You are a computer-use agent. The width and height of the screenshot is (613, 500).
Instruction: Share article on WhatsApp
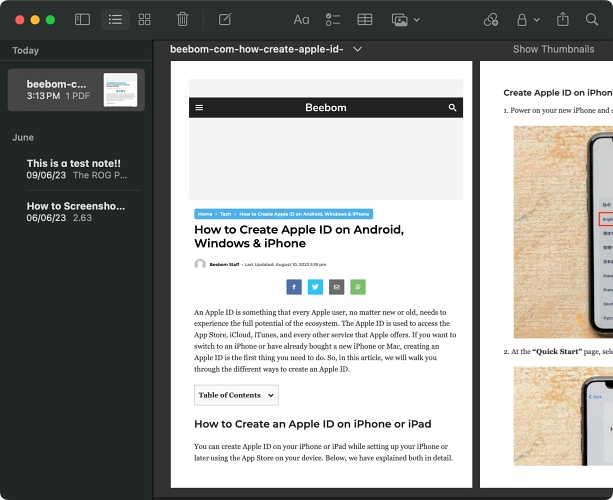click(x=358, y=287)
